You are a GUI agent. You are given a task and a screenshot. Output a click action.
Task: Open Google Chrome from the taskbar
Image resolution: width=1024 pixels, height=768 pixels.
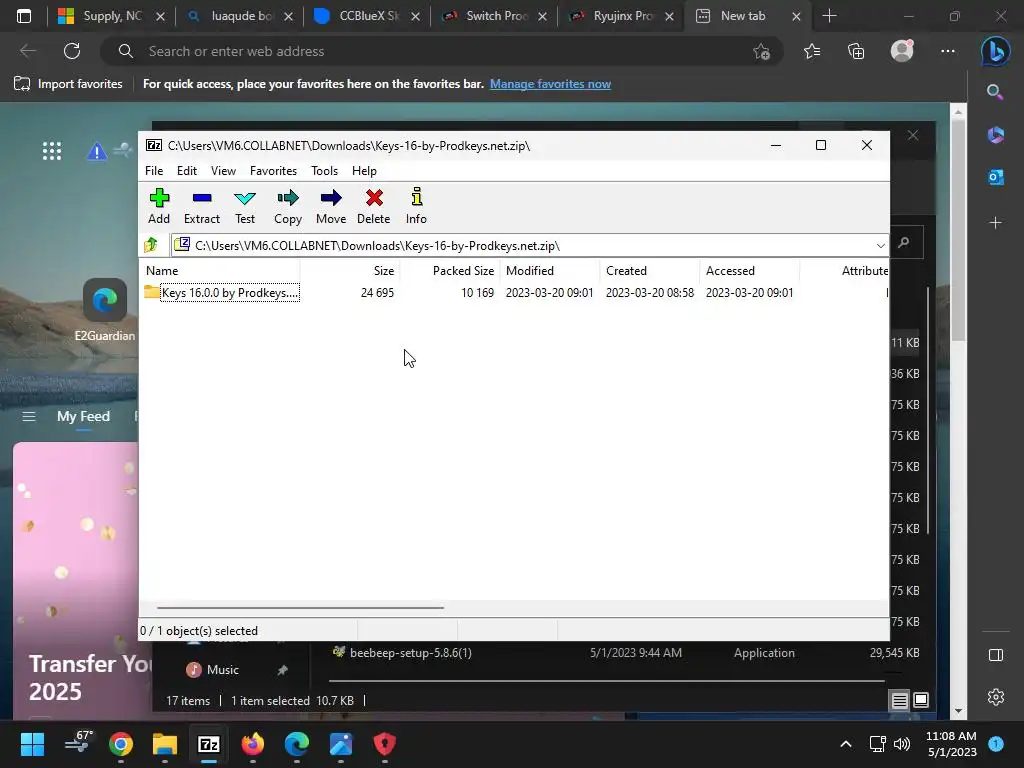click(121, 744)
